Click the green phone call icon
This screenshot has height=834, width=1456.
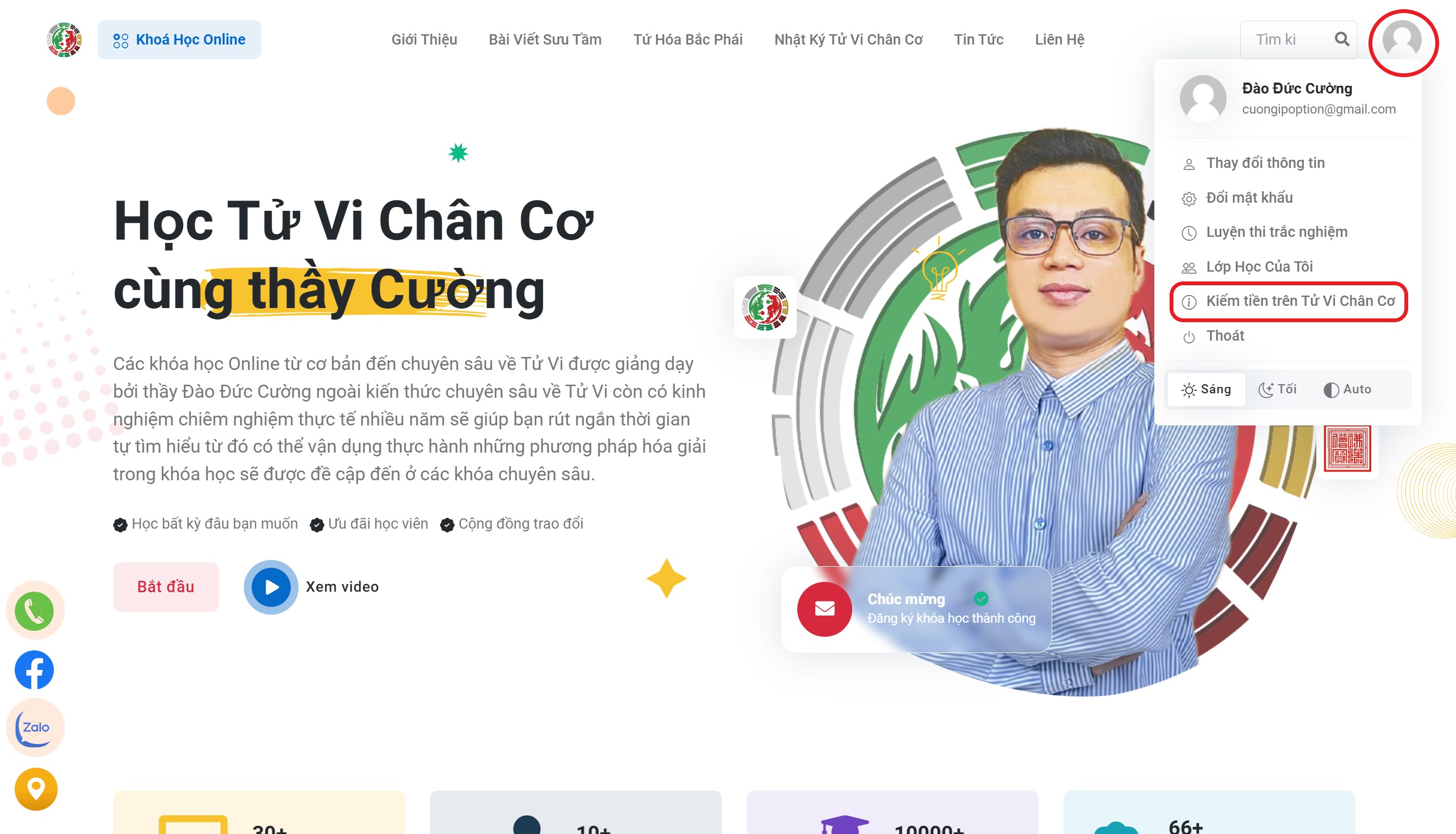pyautogui.click(x=34, y=611)
